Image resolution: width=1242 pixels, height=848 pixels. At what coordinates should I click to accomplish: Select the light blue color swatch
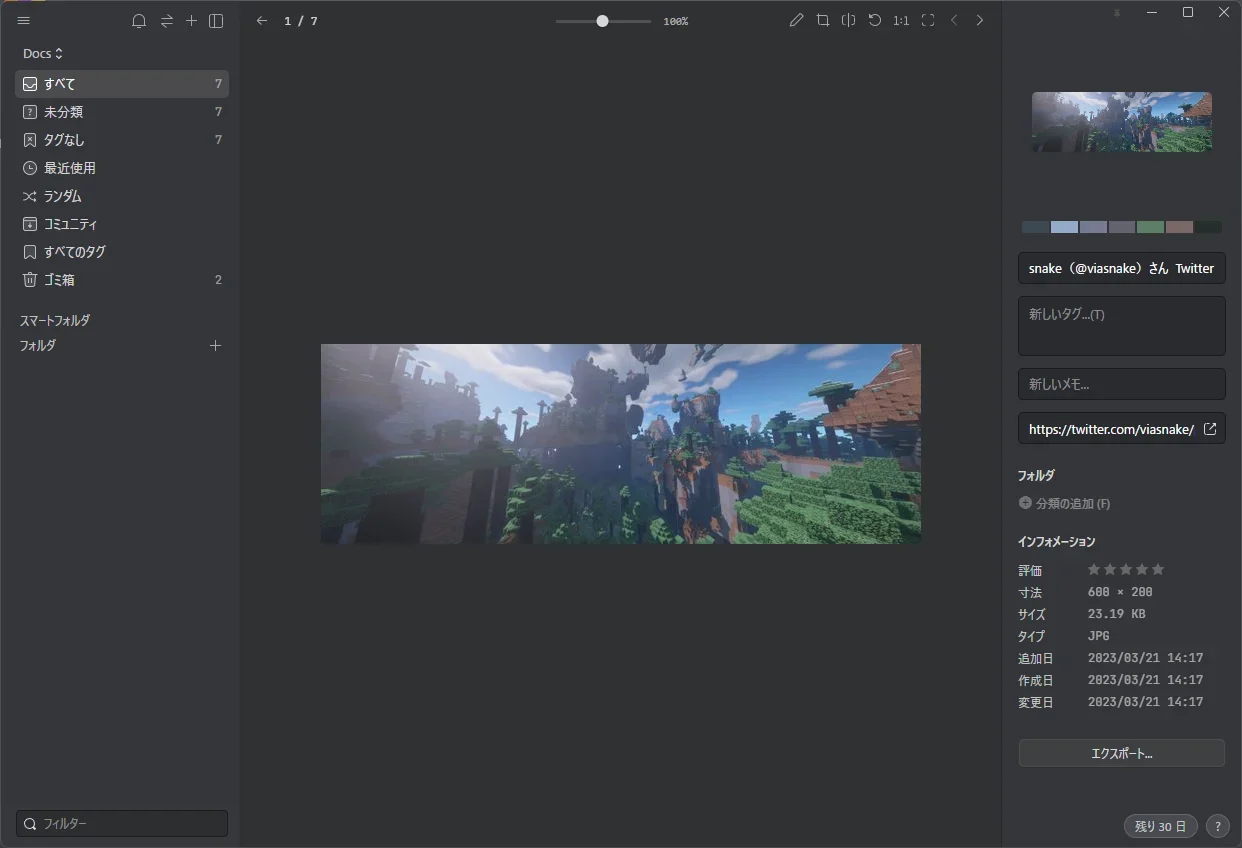1064,227
